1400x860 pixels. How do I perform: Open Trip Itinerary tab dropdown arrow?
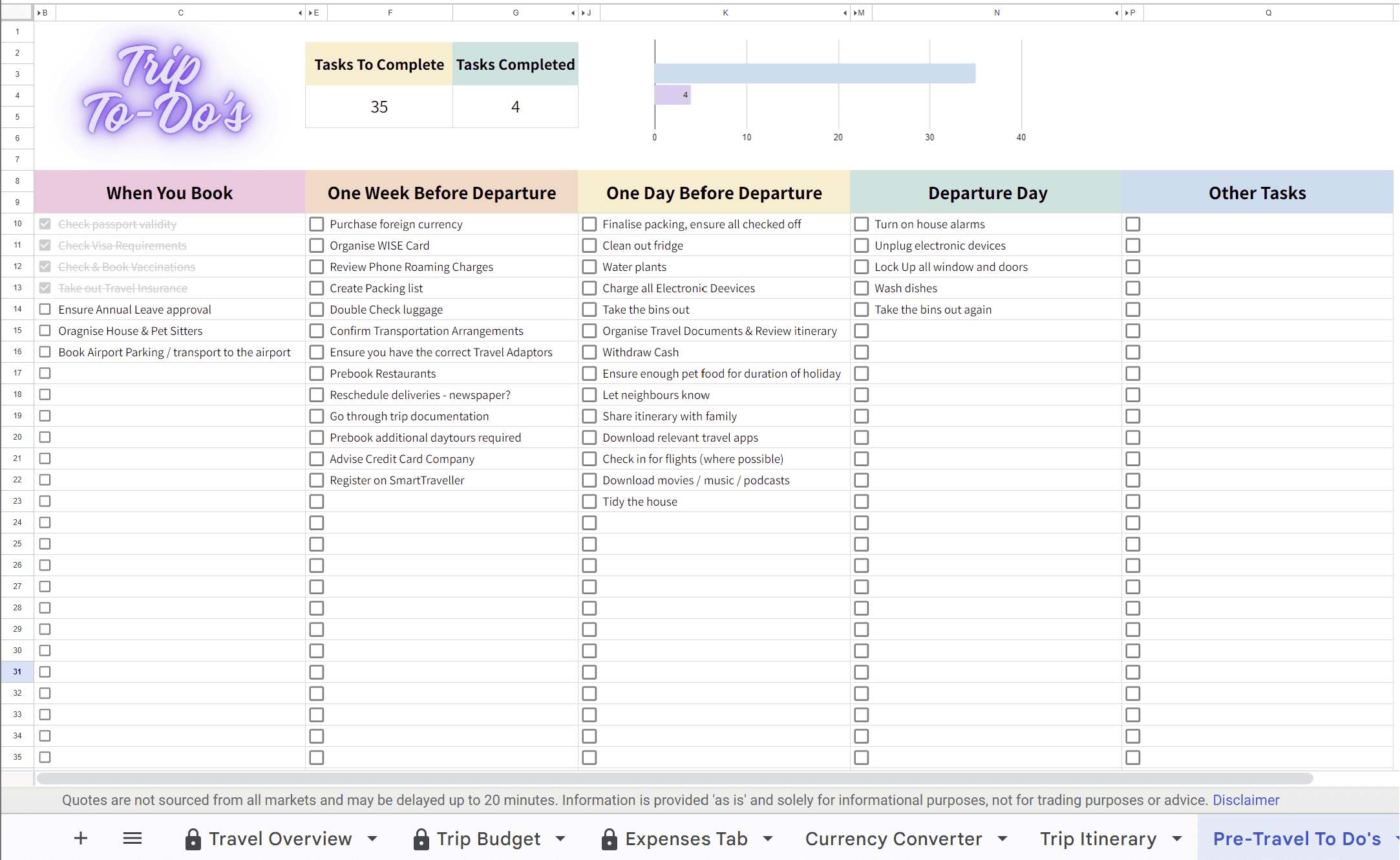point(1177,839)
